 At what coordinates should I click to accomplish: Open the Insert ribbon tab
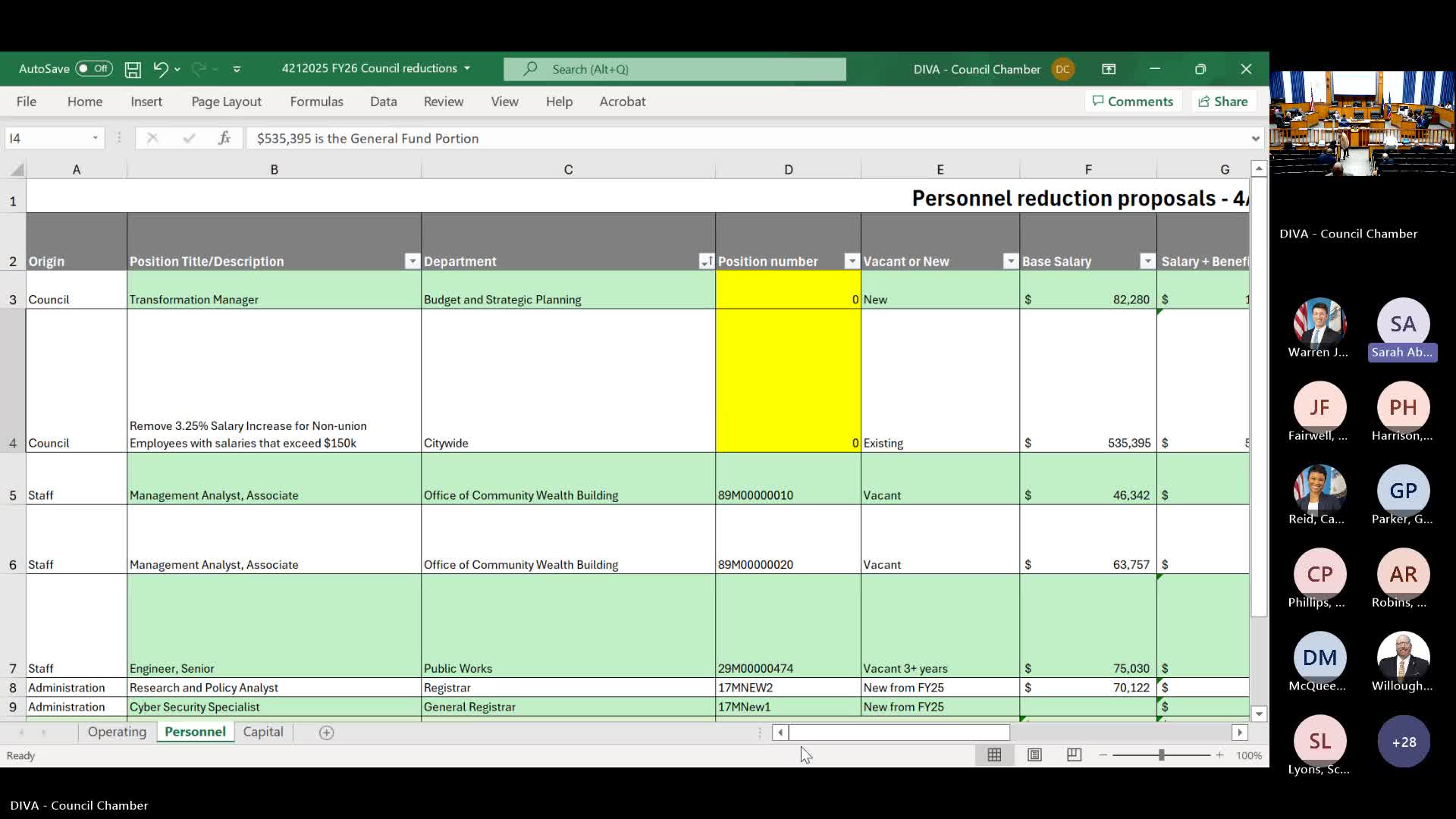pos(146,102)
